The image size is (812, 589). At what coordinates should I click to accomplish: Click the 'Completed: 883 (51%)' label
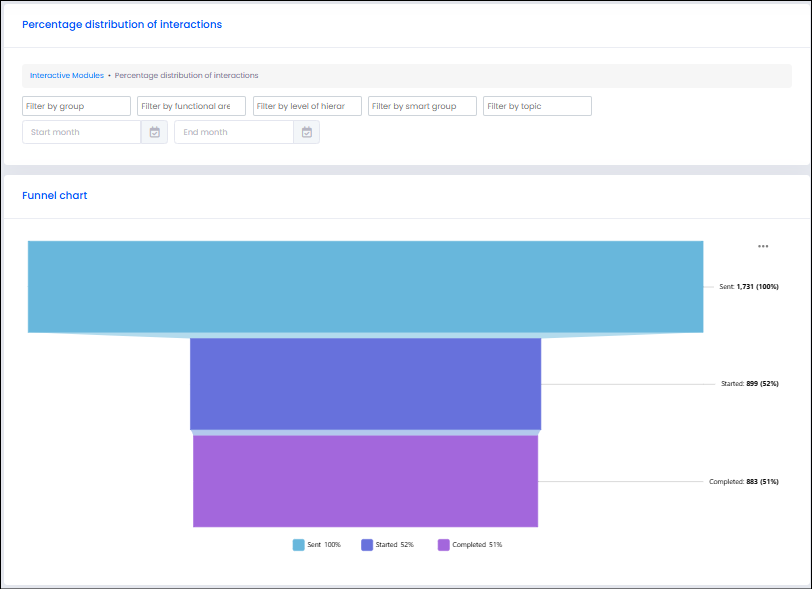click(x=744, y=482)
